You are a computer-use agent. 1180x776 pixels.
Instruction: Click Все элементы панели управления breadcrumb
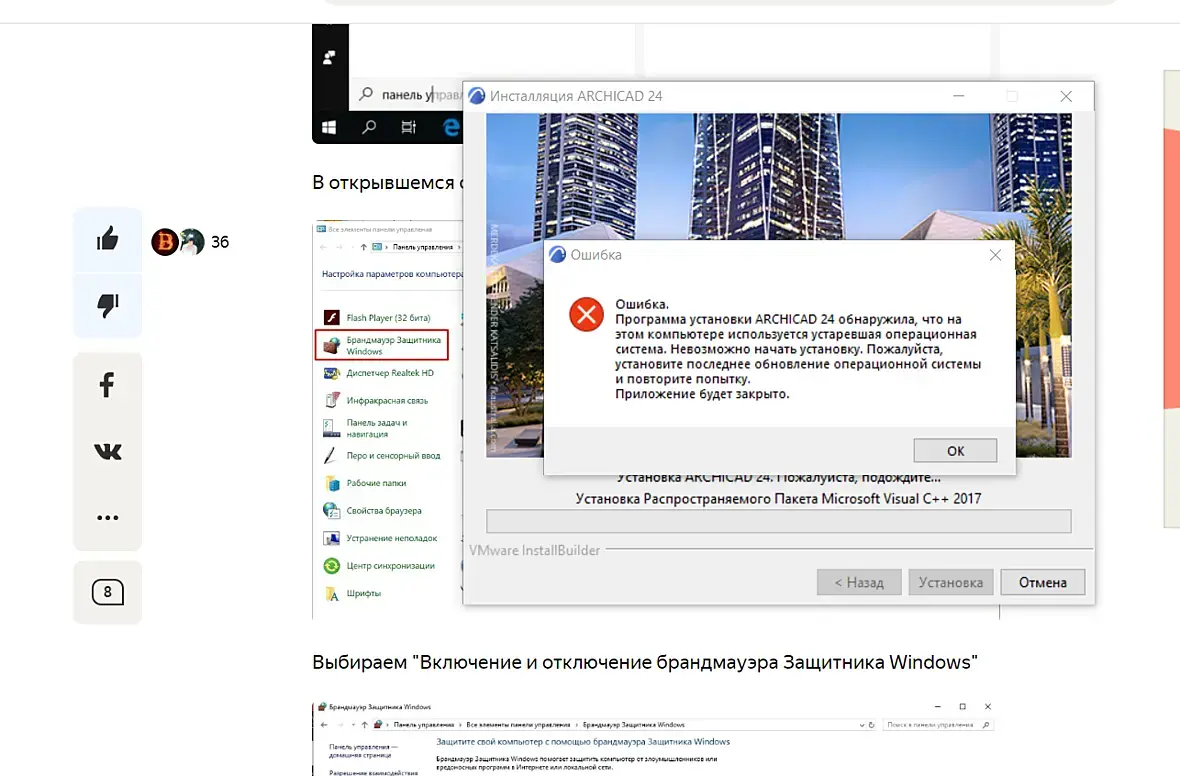518,725
